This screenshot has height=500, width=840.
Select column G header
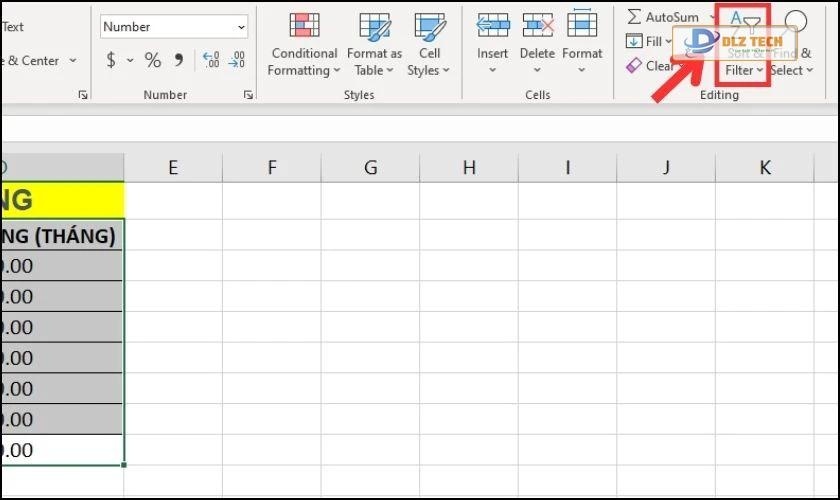tap(370, 168)
